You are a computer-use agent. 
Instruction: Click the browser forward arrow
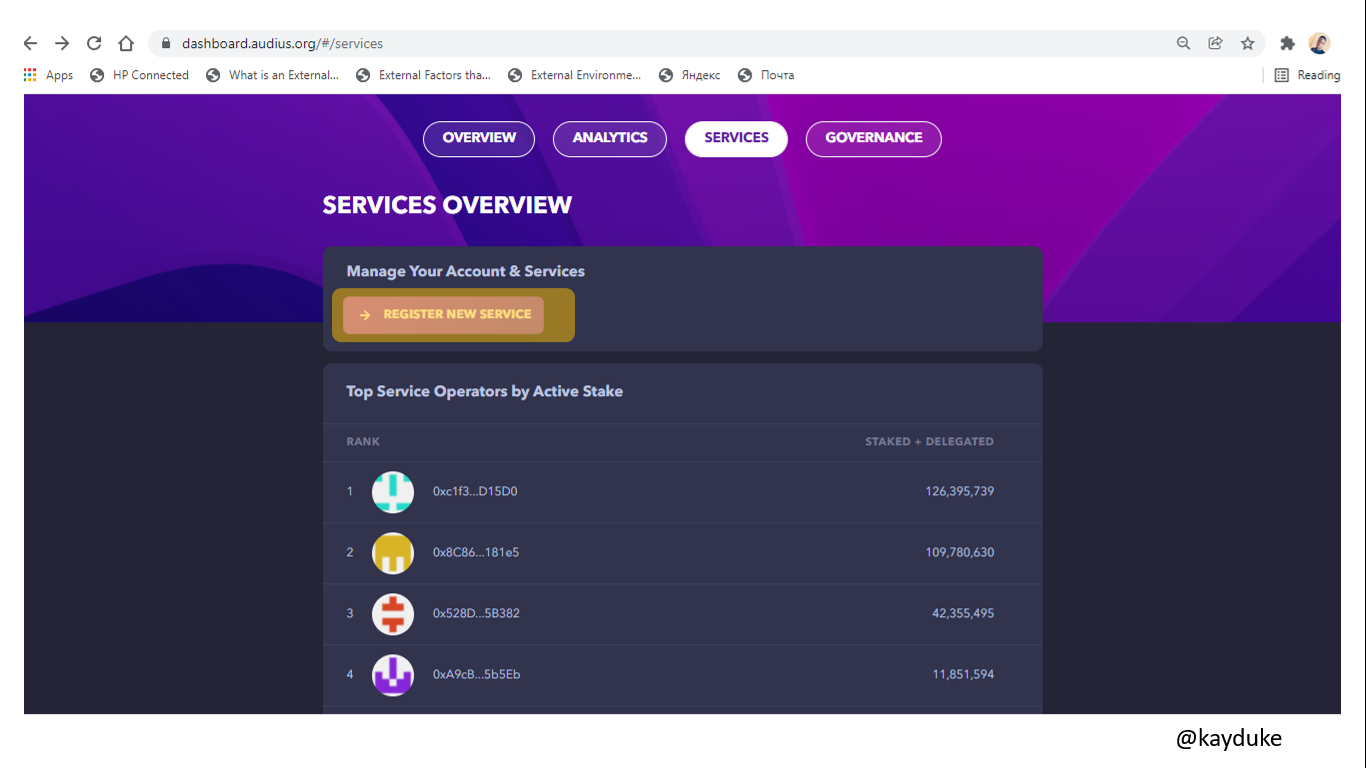point(62,43)
